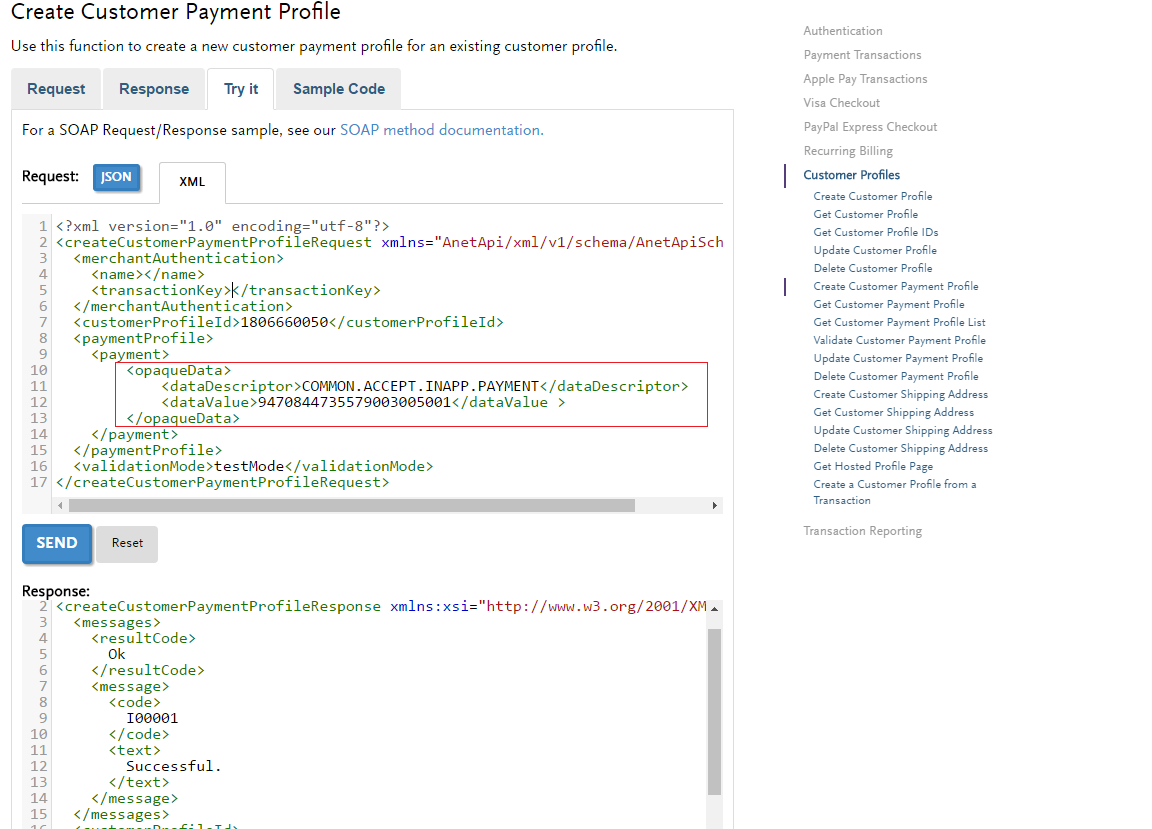Viewport: 1152px width, 829px height.
Task: Click the SEND button
Action: [56, 543]
